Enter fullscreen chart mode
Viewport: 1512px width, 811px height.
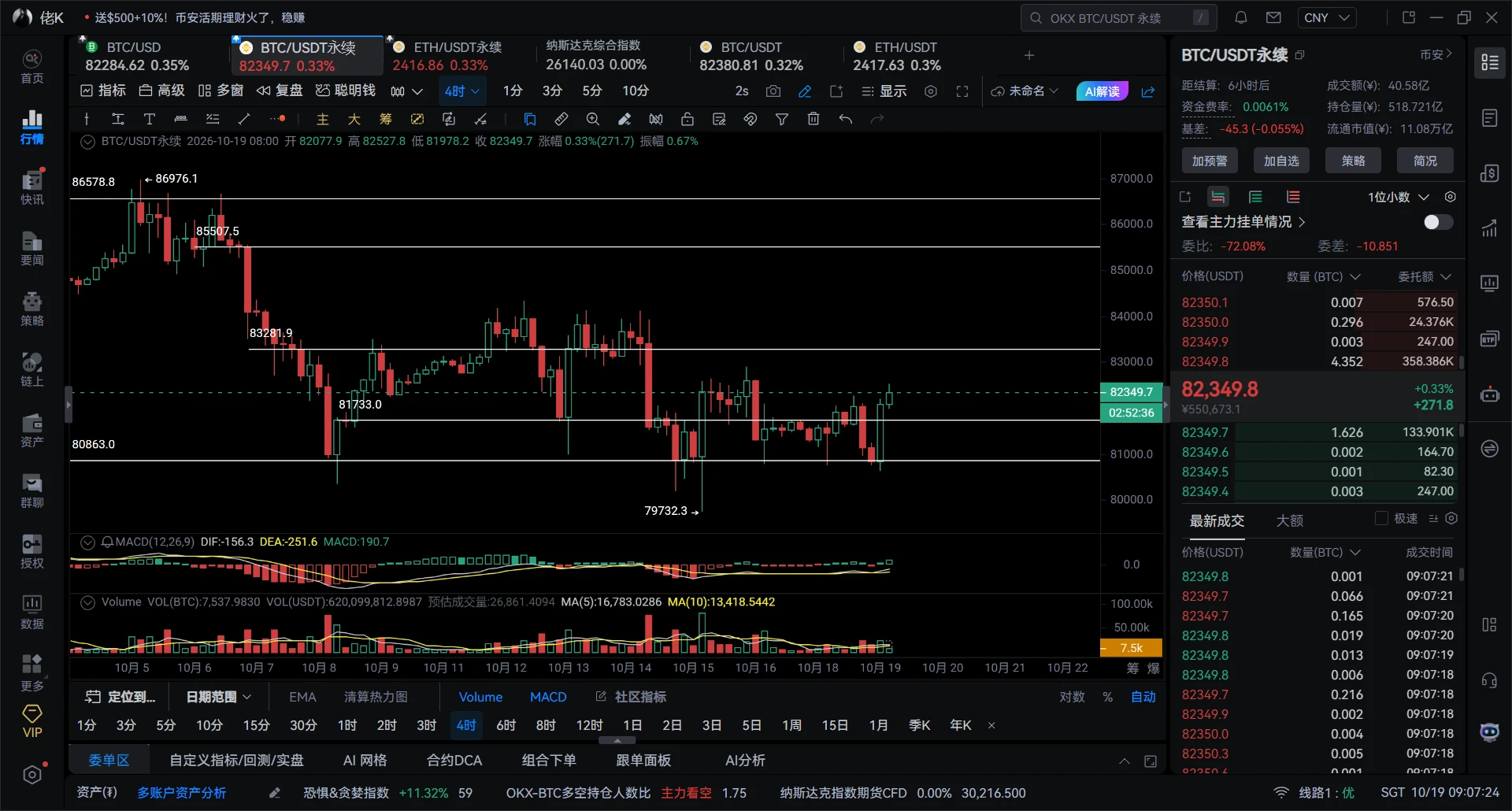(x=962, y=91)
